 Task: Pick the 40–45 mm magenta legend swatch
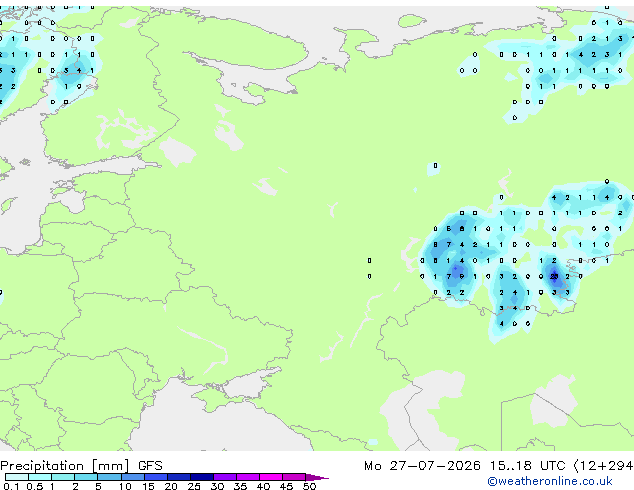[271, 477]
